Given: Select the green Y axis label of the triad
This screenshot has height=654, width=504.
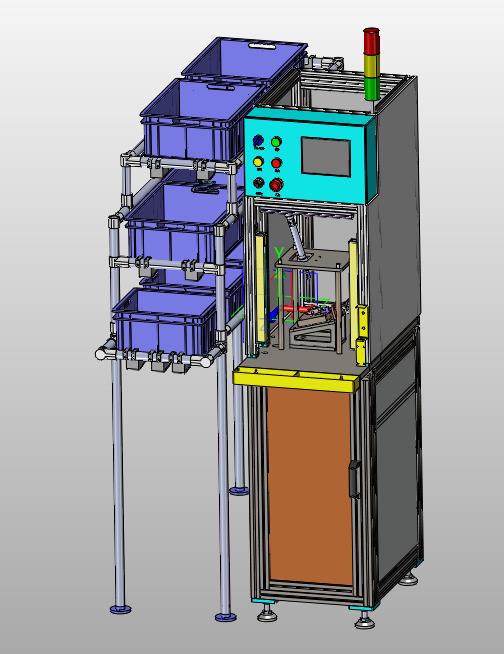Looking at the screenshot, I should [x=279, y=252].
